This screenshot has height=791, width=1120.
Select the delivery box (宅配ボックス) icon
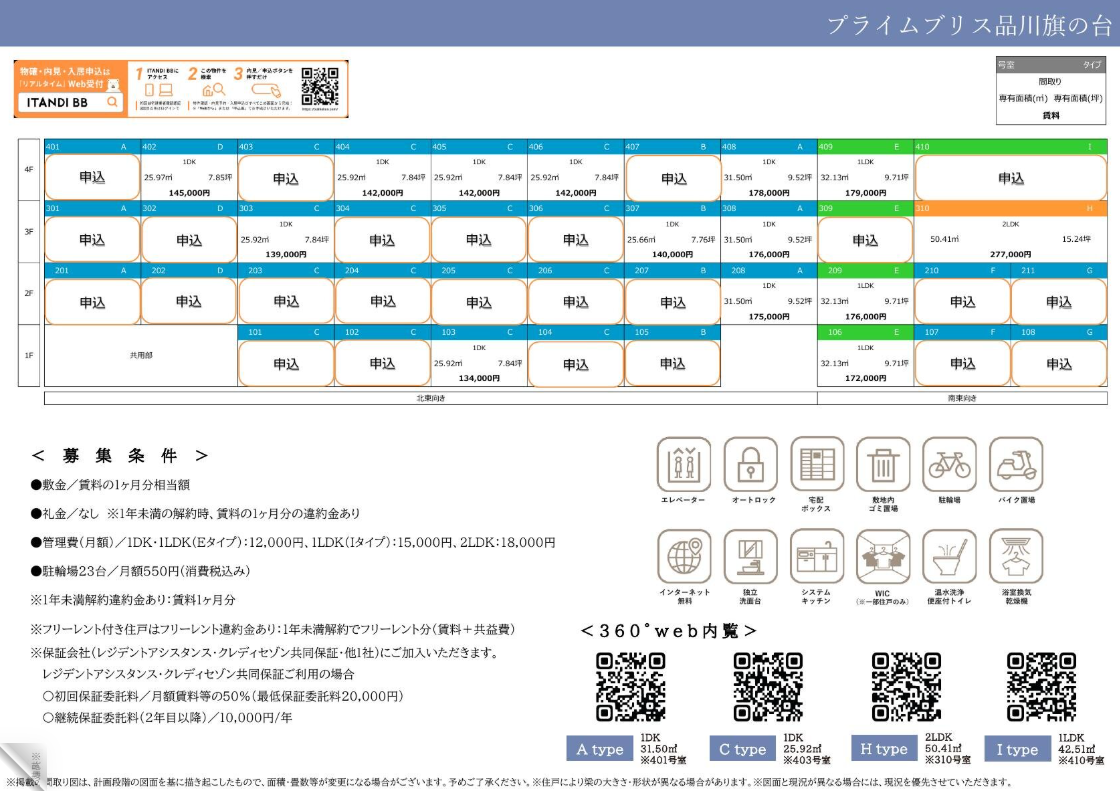coord(816,464)
